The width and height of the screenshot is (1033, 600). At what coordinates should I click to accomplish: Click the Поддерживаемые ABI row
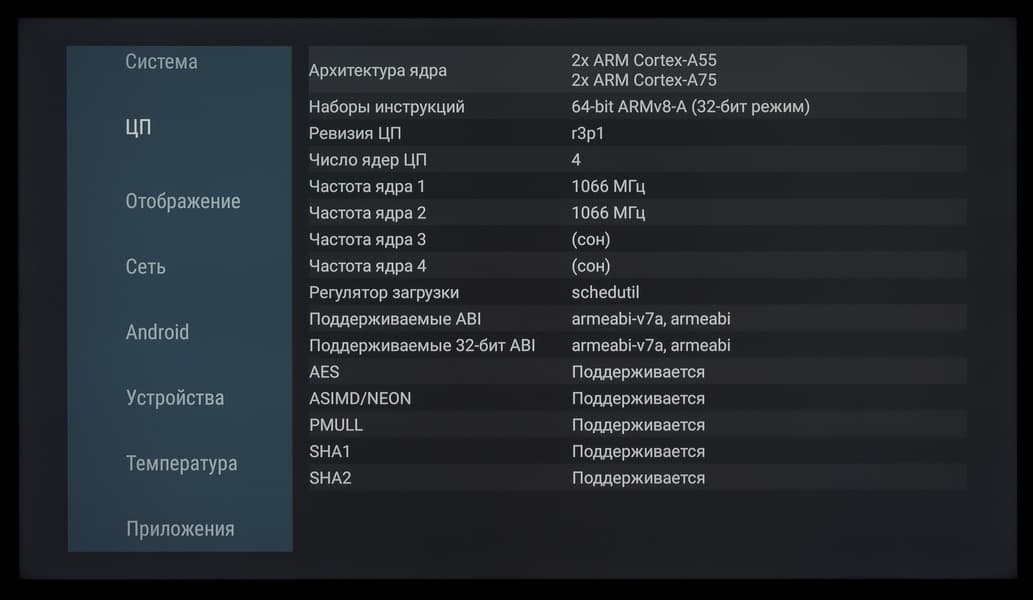click(x=637, y=319)
